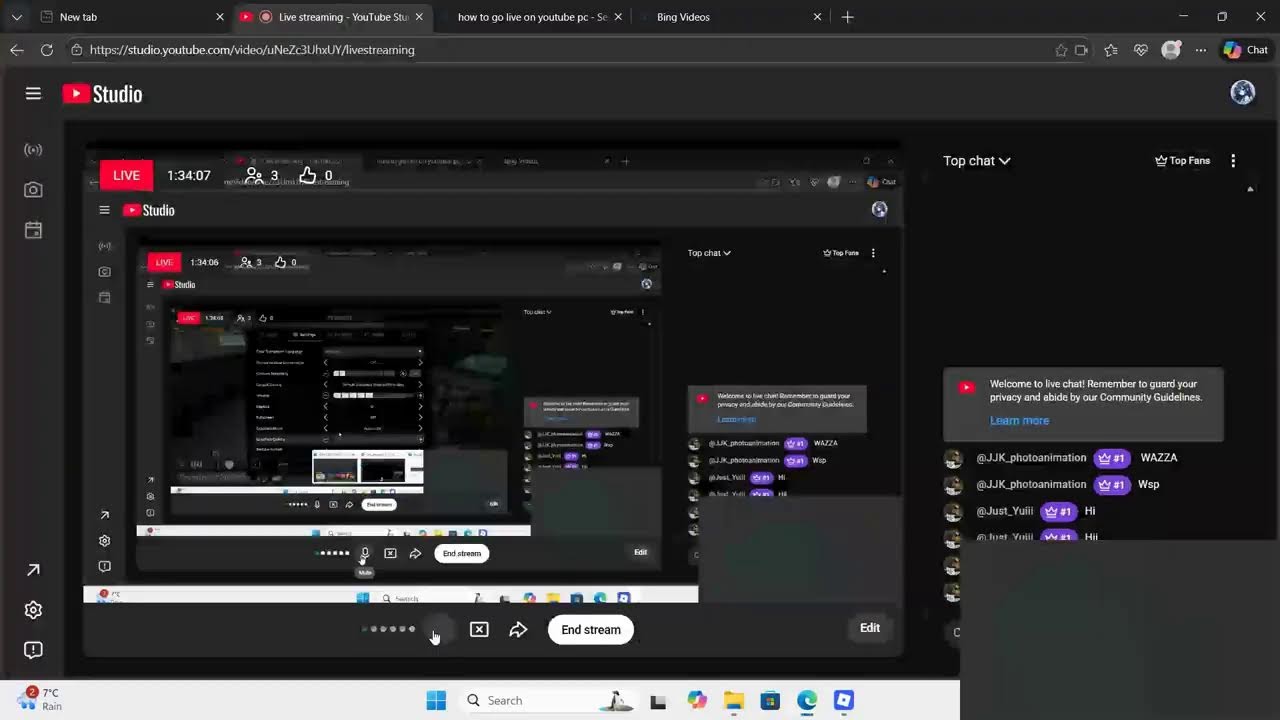
Task: Click the #1 crown badge beside WAZZA
Action: click(x=1112, y=458)
